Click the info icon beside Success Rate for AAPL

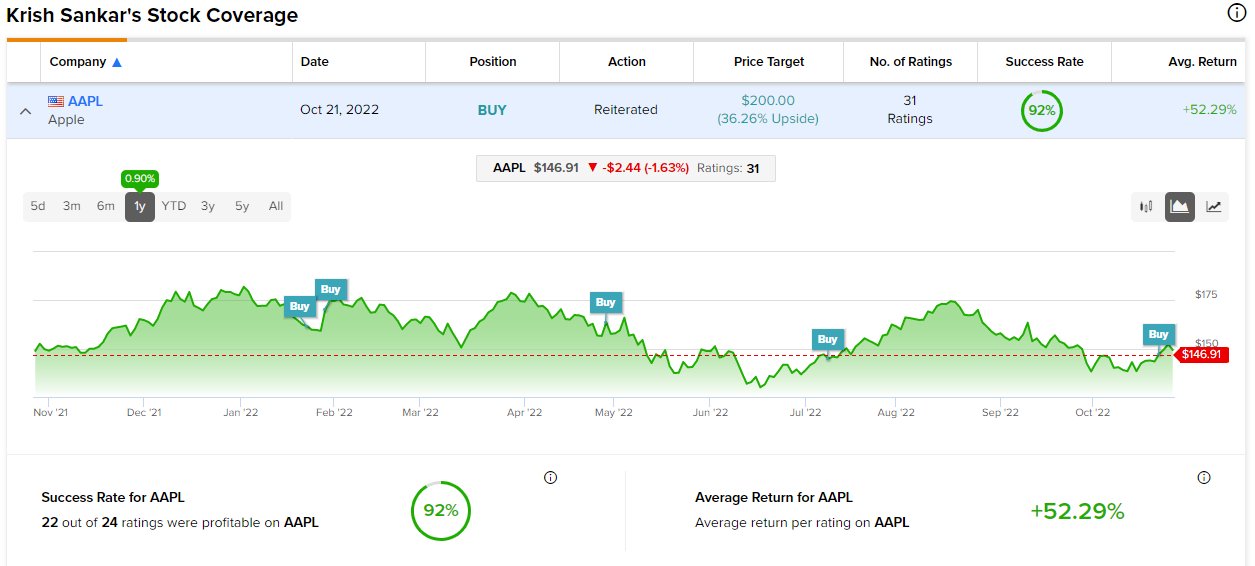point(550,478)
